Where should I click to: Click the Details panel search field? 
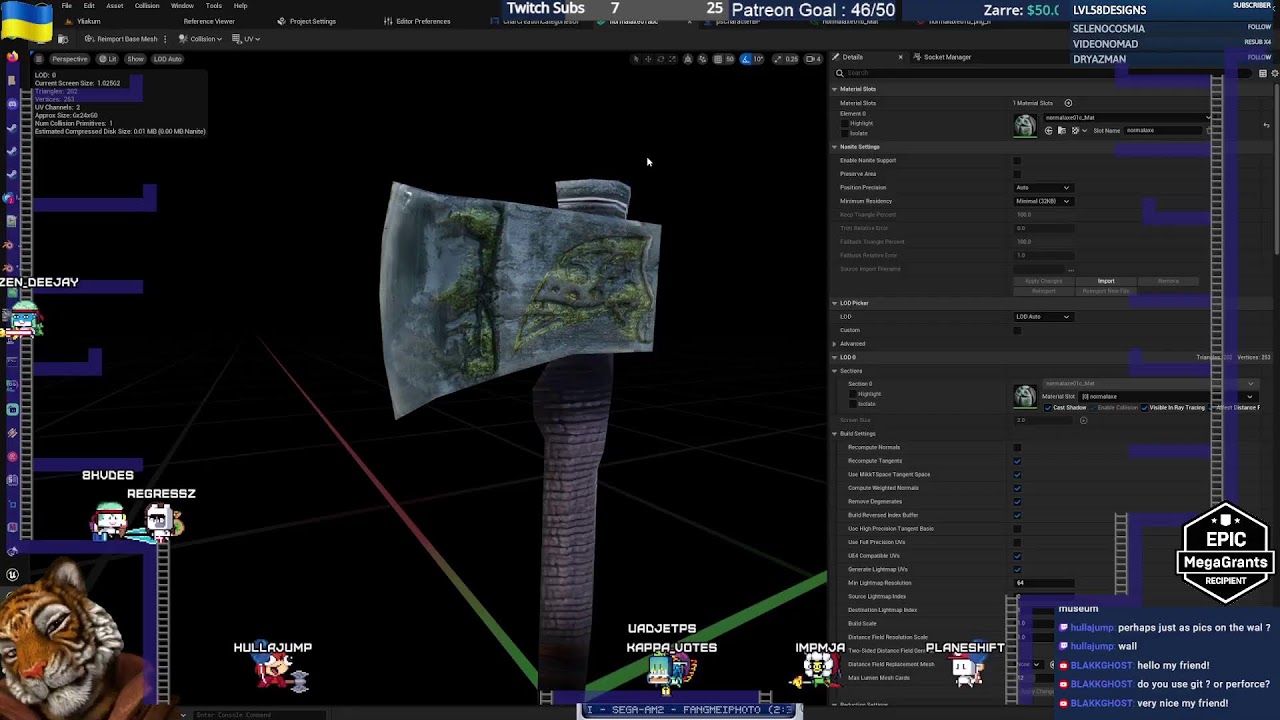1040,73
